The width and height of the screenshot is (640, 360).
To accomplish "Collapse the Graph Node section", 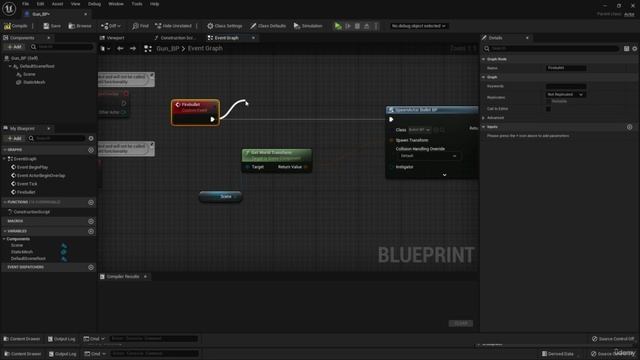I will point(484,59).
